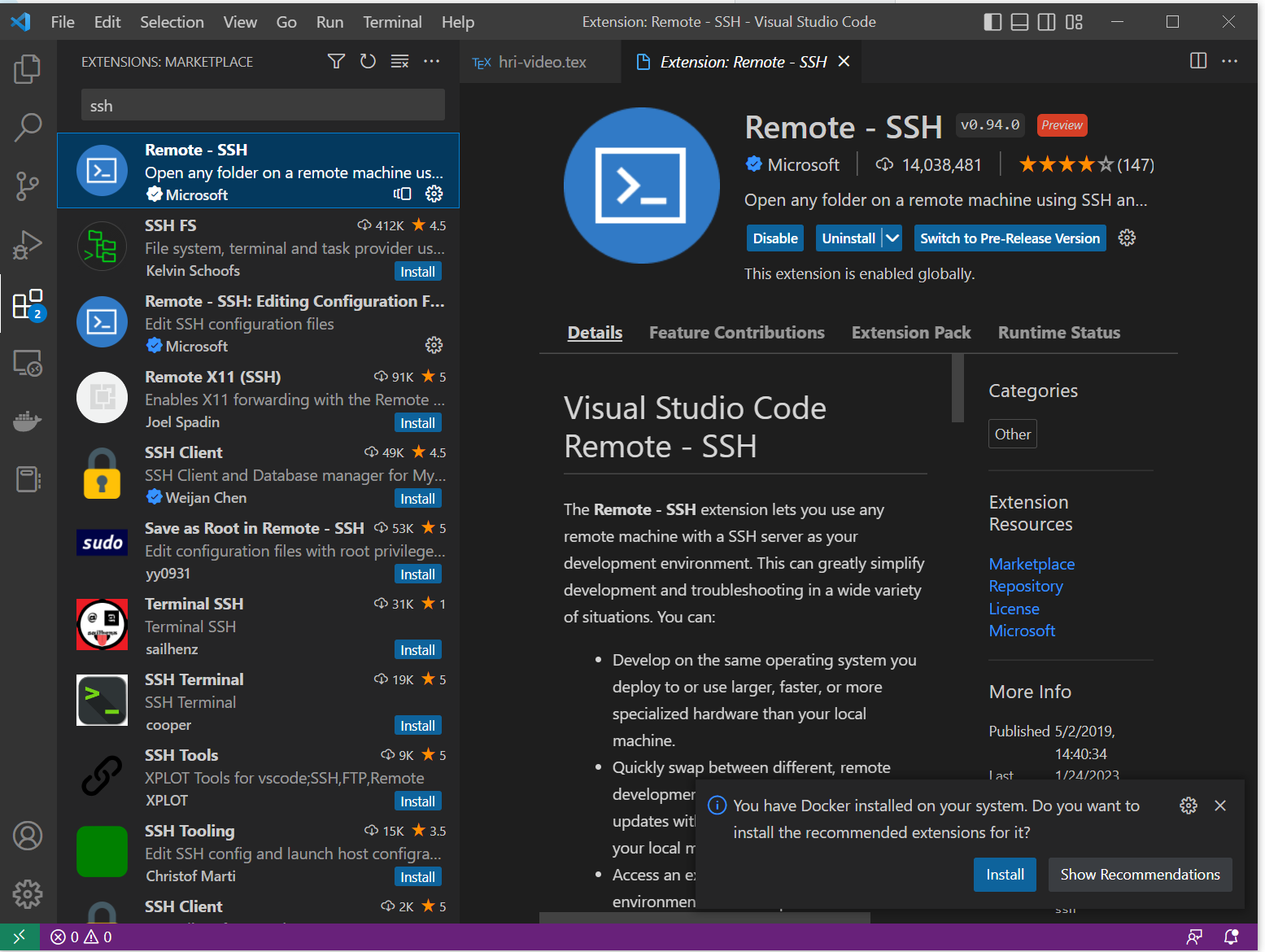Image resolution: width=1265 pixels, height=952 pixels.
Task: Open the Go menu
Action: click(x=286, y=22)
